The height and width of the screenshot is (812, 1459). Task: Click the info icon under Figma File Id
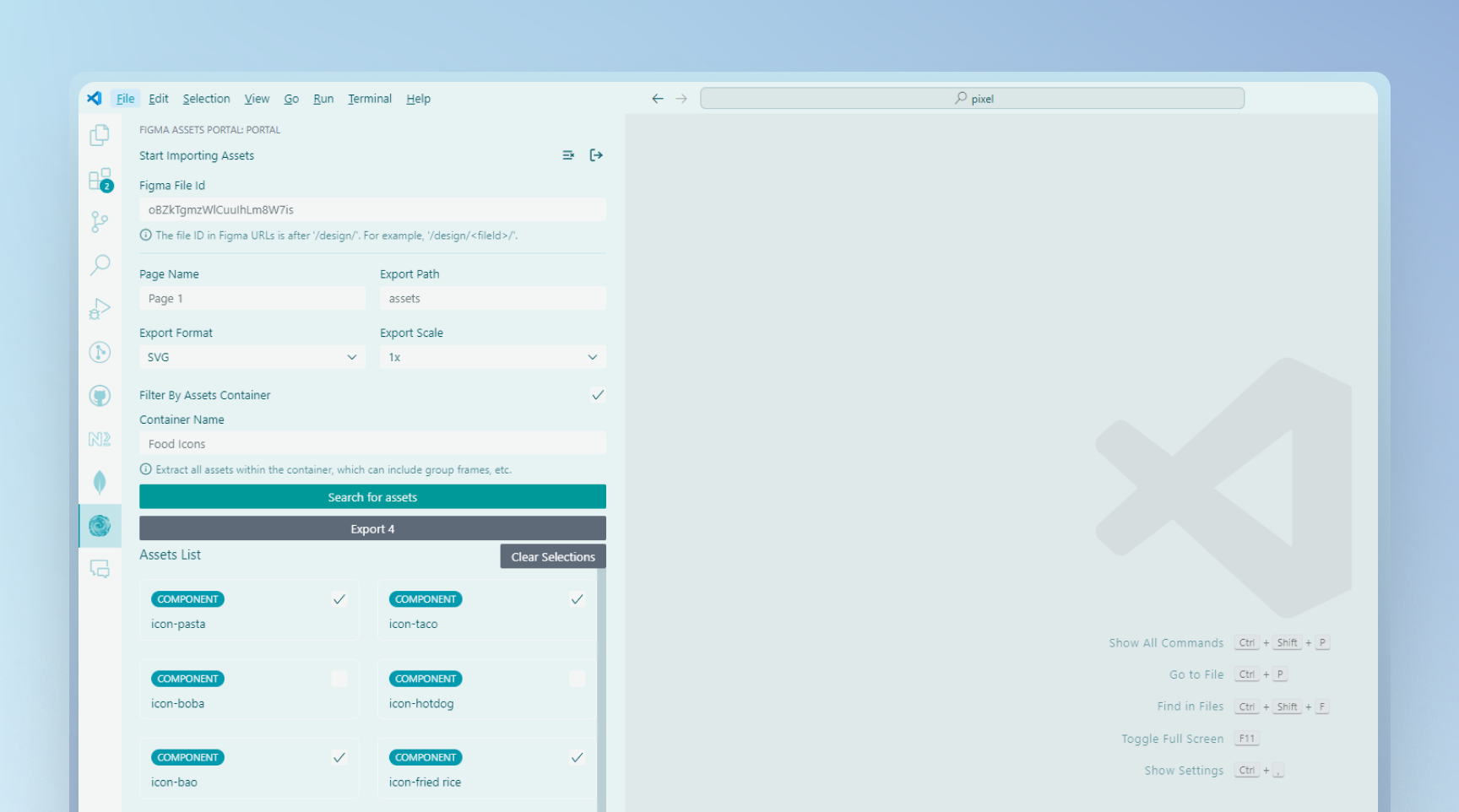point(145,235)
